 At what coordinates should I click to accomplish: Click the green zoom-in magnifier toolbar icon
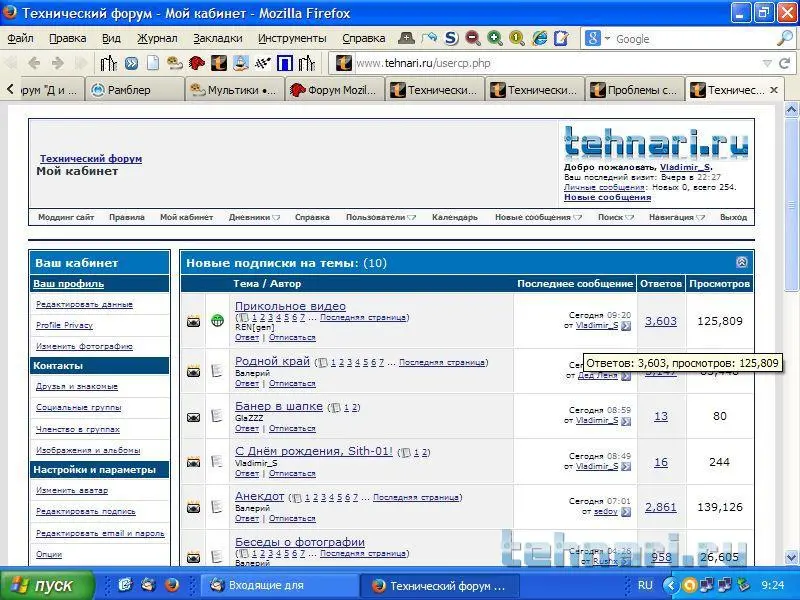pyautogui.click(x=494, y=38)
